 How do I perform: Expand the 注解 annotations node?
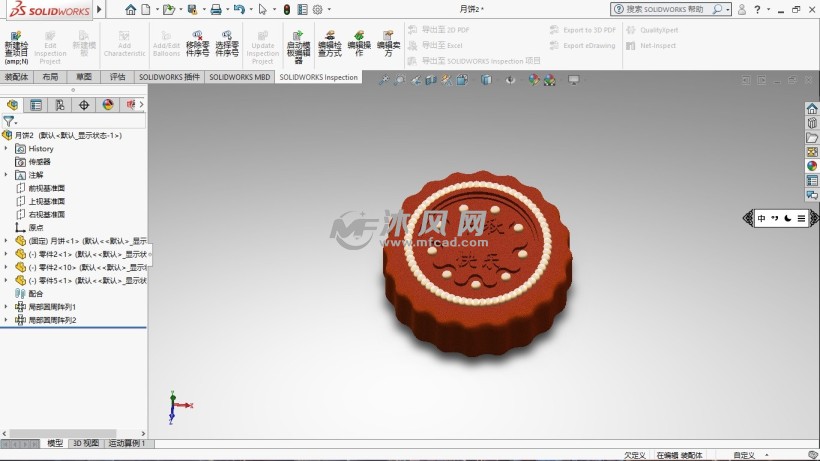click(6, 175)
